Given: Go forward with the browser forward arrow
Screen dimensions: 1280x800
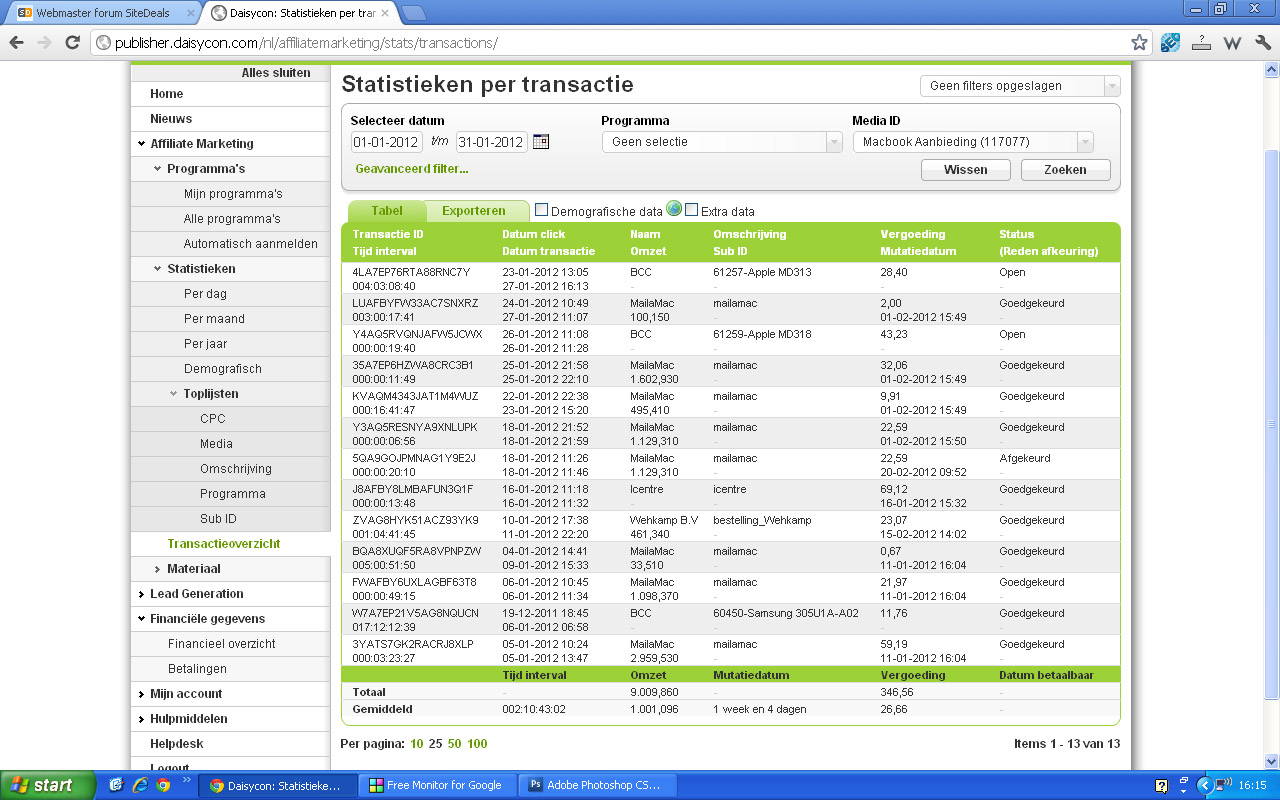Looking at the screenshot, I should pyautogui.click(x=44, y=43).
